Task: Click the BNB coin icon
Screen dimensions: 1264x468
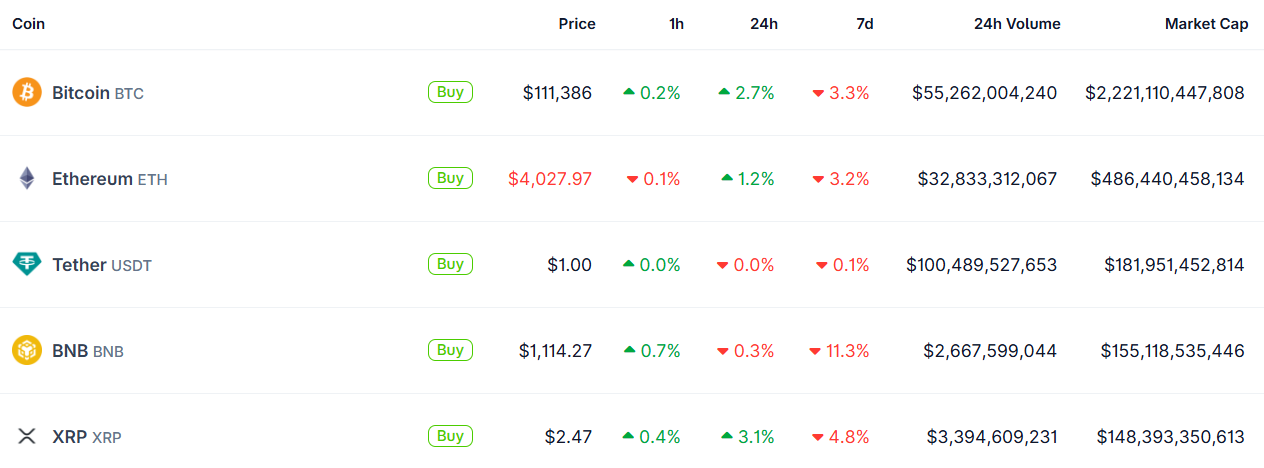Action: (x=27, y=351)
